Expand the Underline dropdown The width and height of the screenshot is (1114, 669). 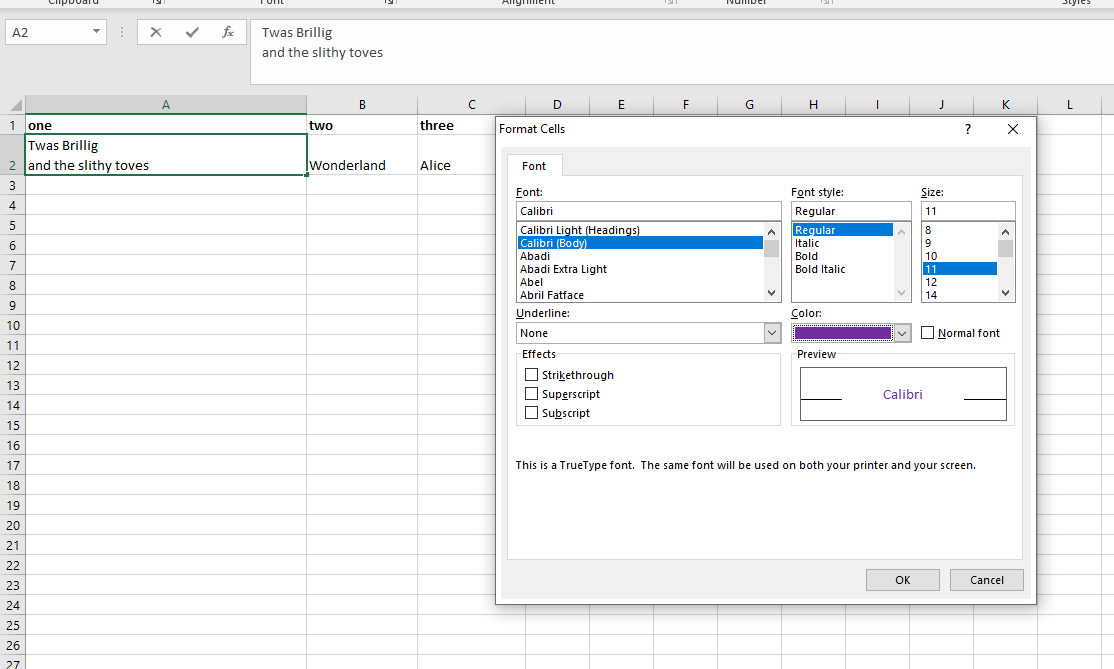click(x=771, y=333)
